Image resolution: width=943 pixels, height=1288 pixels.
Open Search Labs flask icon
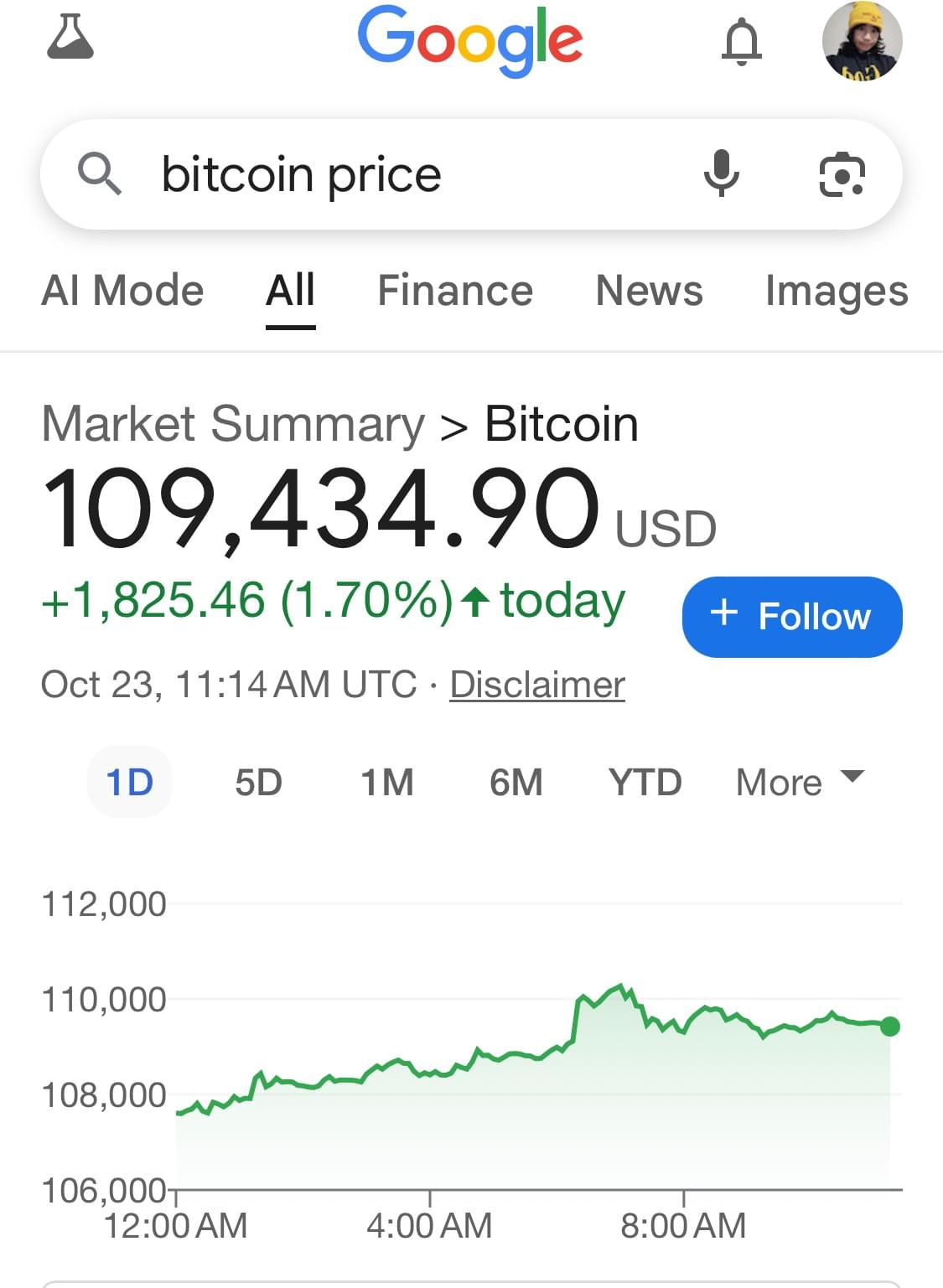click(70, 37)
